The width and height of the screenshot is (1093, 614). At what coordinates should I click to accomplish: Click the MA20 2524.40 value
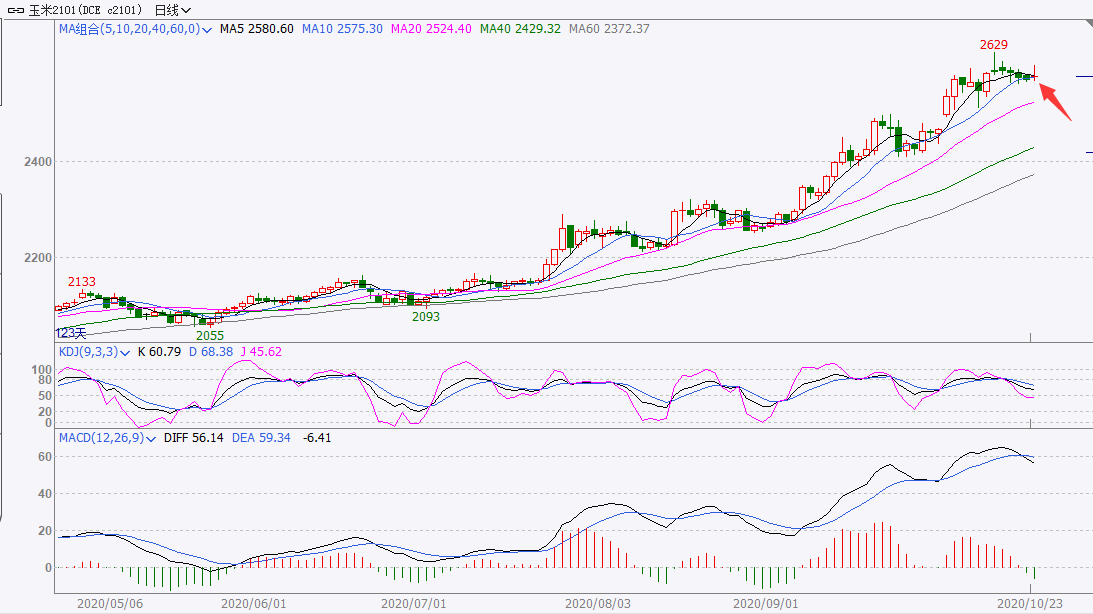(431, 29)
